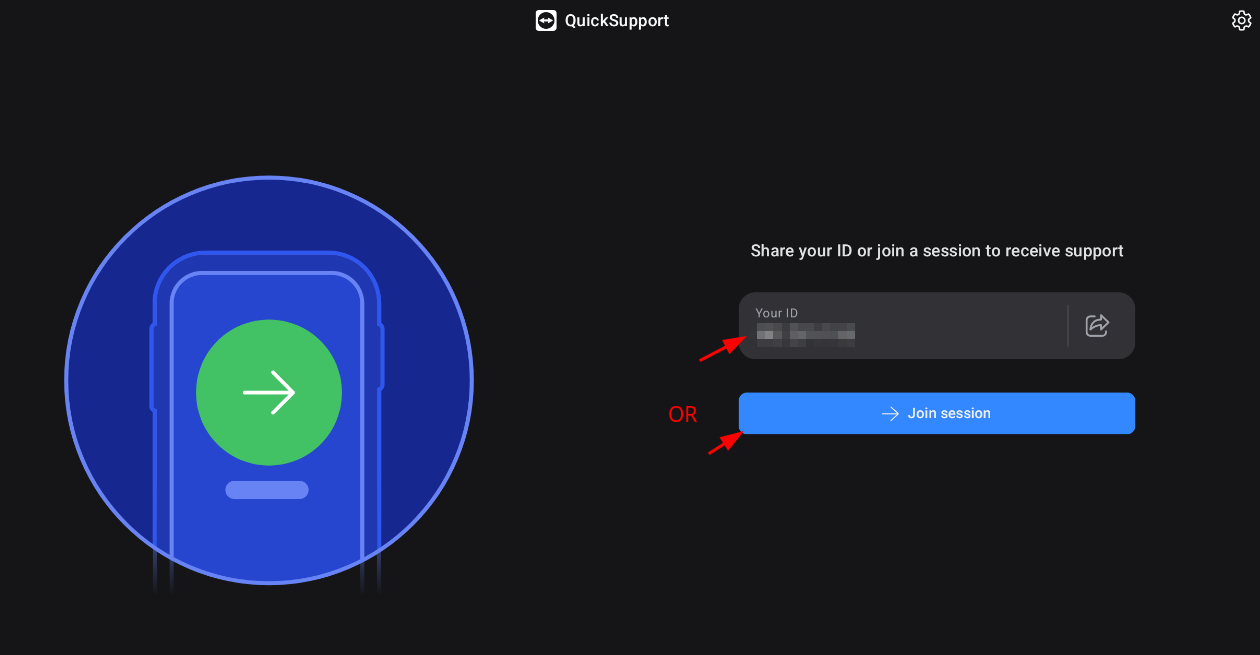Click the red OR annotation text

[x=683, y=414]
